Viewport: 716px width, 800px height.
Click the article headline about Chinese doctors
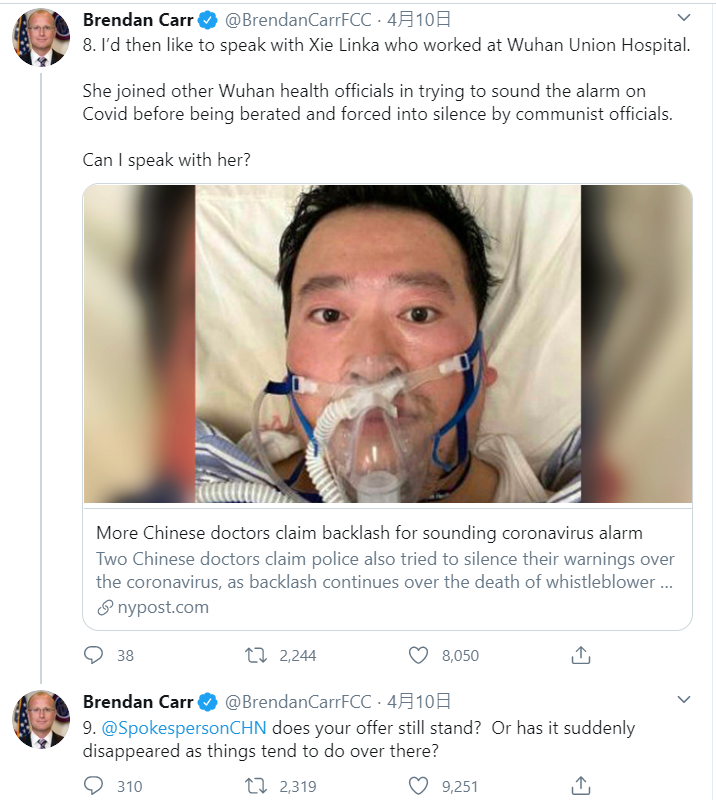(369, 532)
